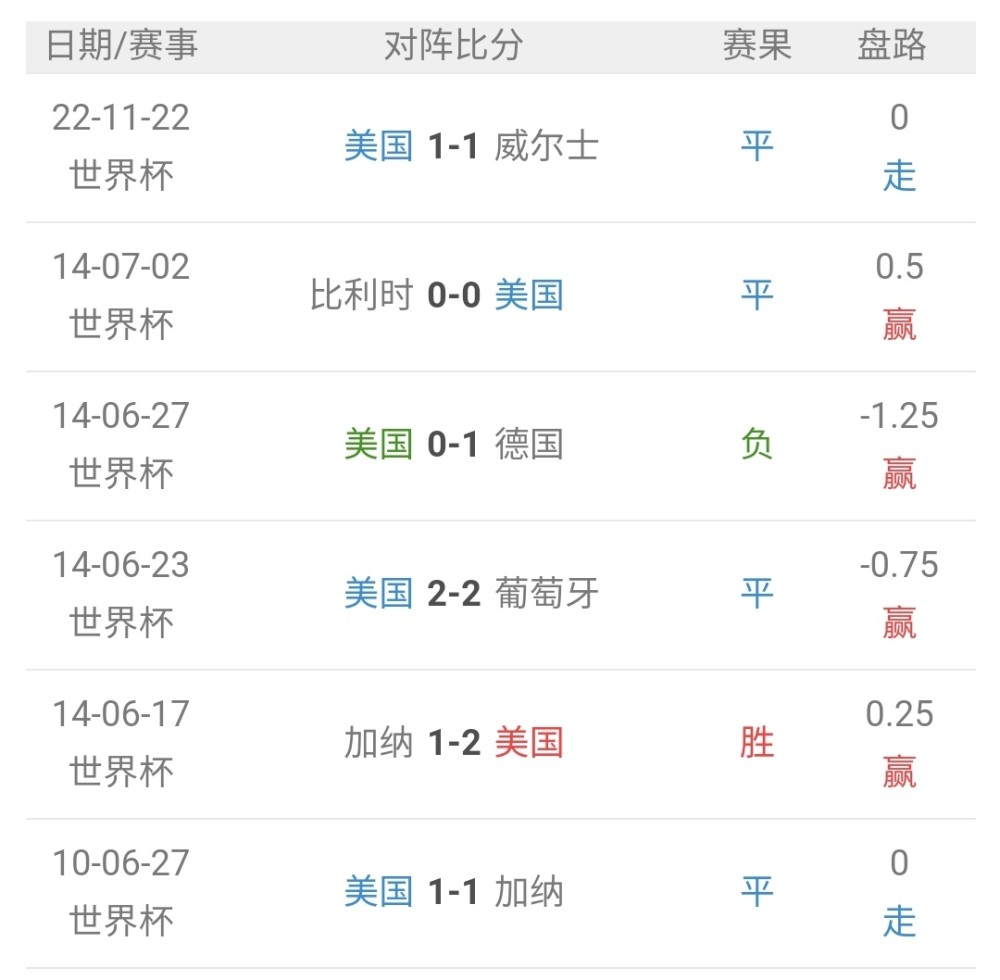Screen dimensions: 1000x980
Task: Click the 1-1 score against 威尔士
Action: click(454, 147)
